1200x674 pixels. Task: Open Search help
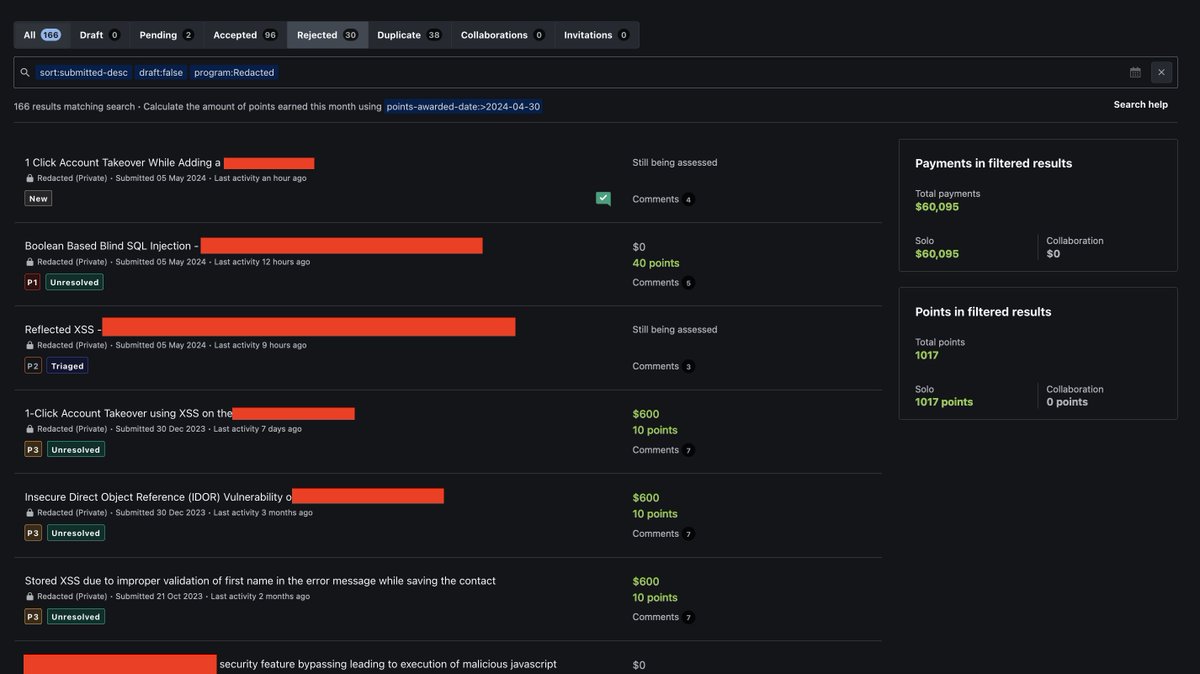(1141, 104)
